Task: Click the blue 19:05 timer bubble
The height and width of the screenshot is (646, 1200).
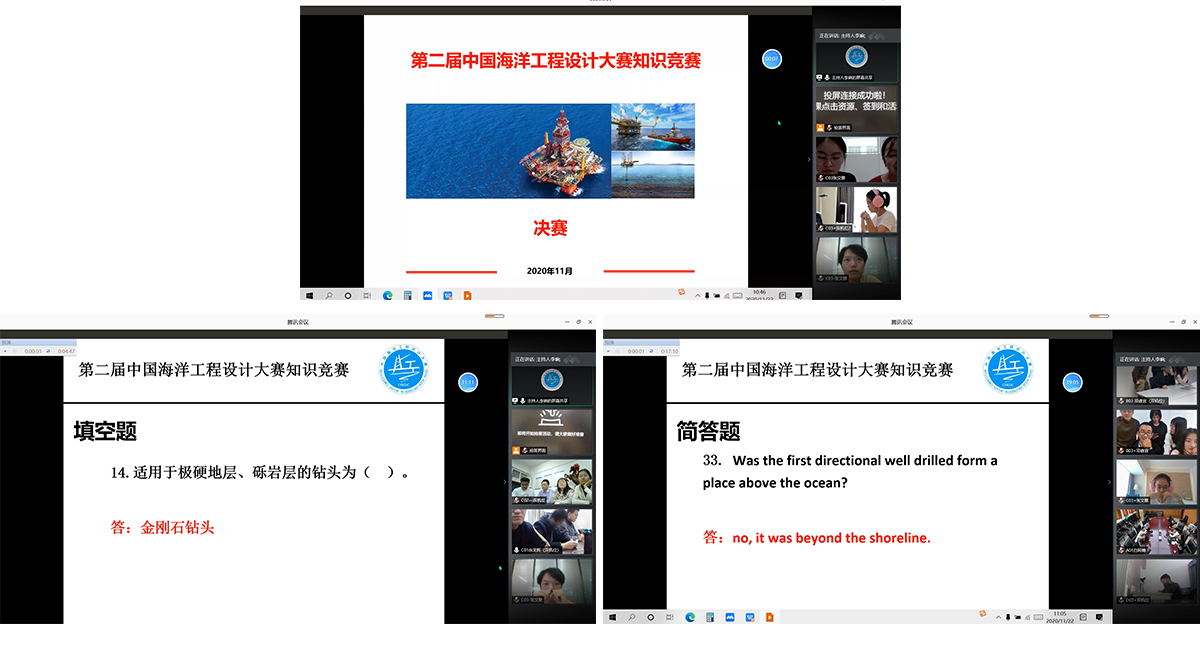Action: pyautogui.click(x=1072, y=381)
